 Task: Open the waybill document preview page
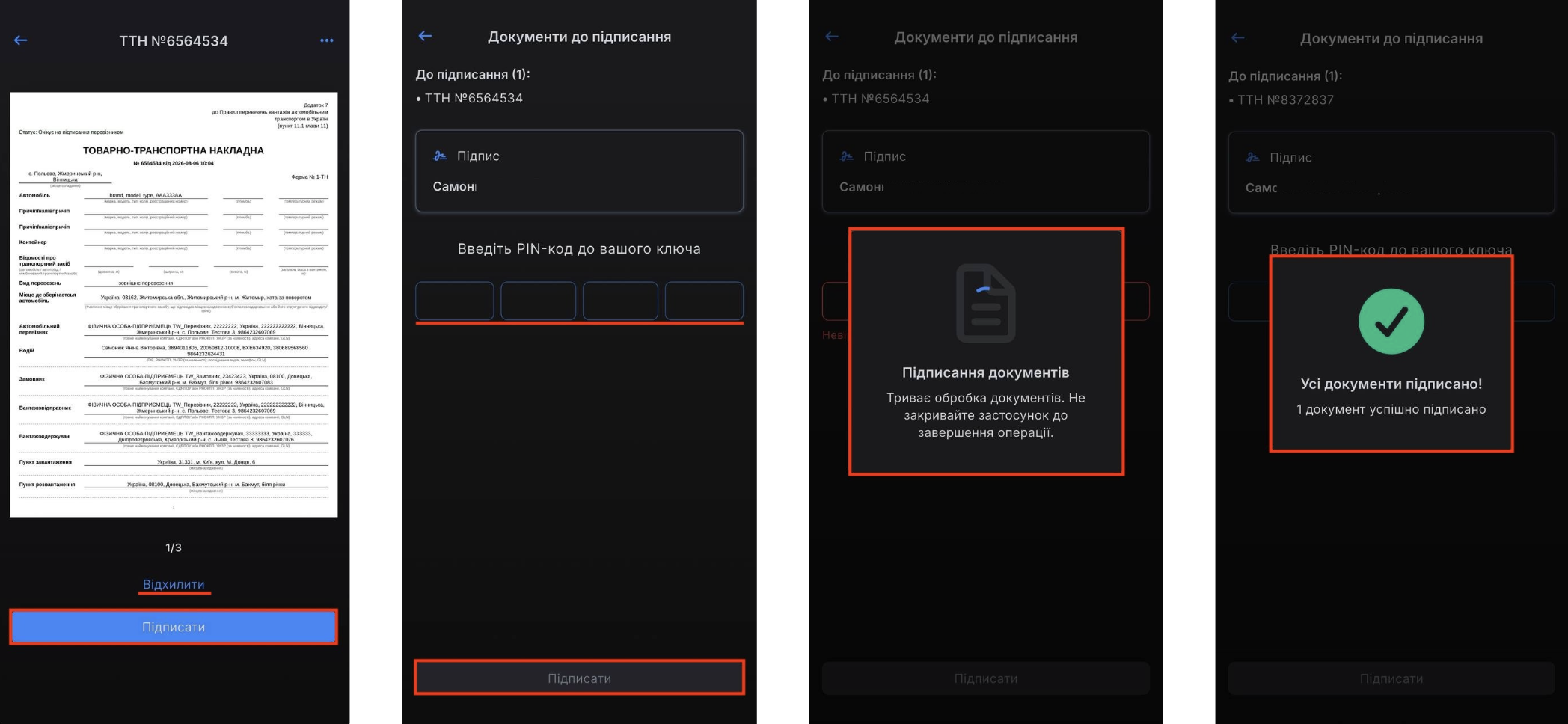tap(174, 304)
